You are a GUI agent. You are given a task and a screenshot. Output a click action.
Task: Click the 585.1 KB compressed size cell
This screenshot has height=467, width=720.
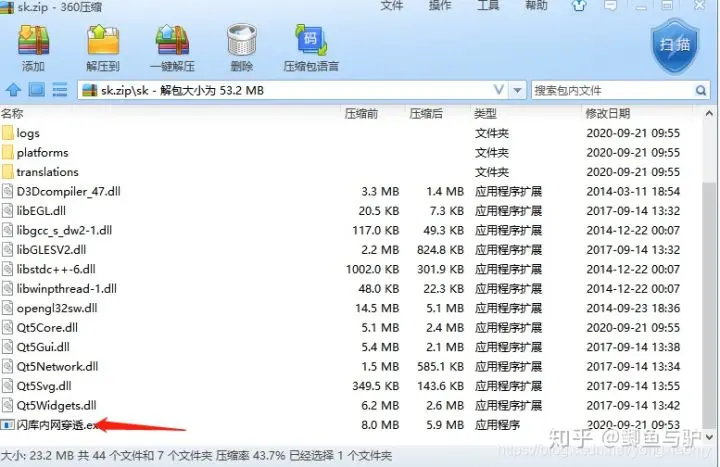click(x=440, y=366)
